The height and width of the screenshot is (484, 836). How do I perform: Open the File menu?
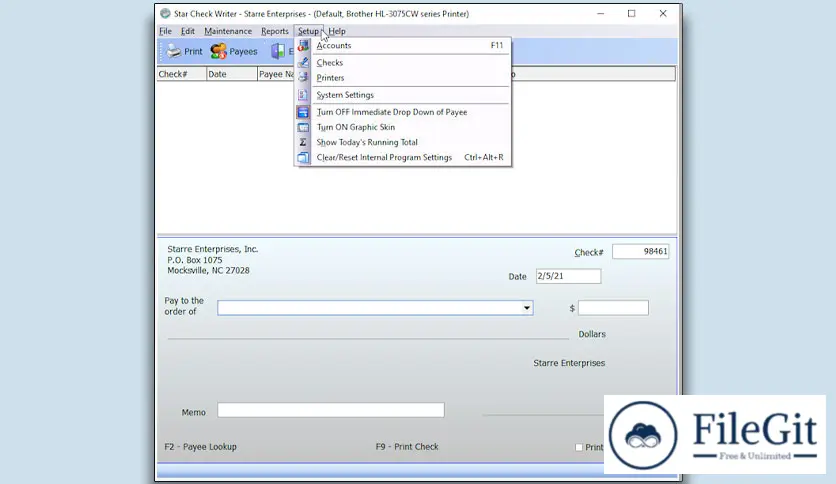point(165,31)
